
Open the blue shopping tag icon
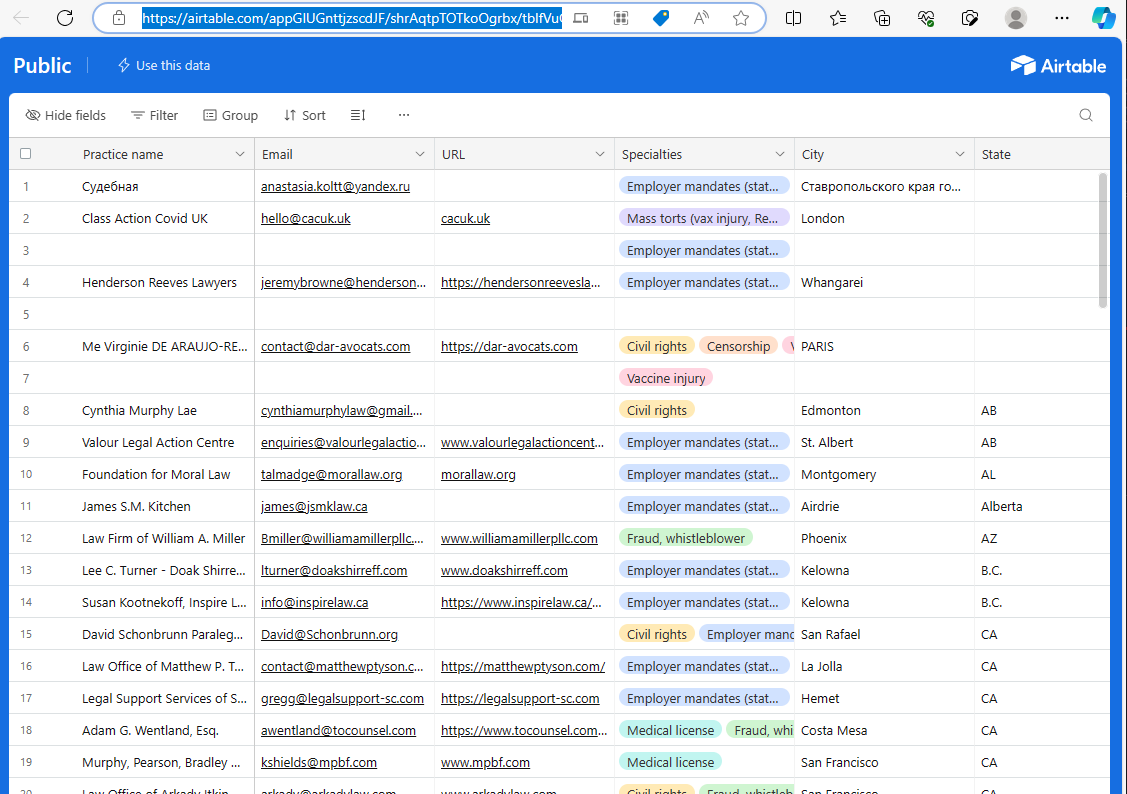(661, 18)
